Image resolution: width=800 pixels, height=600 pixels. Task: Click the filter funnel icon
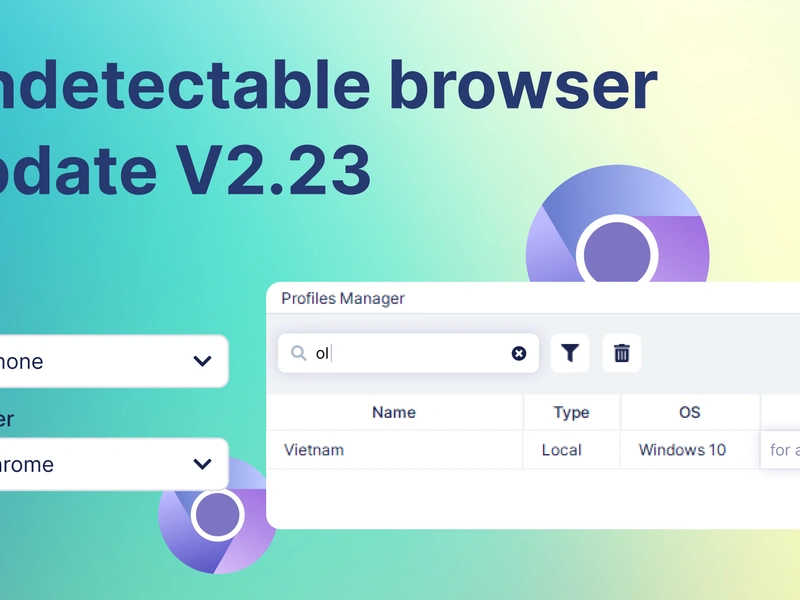(x=570, y=353)
